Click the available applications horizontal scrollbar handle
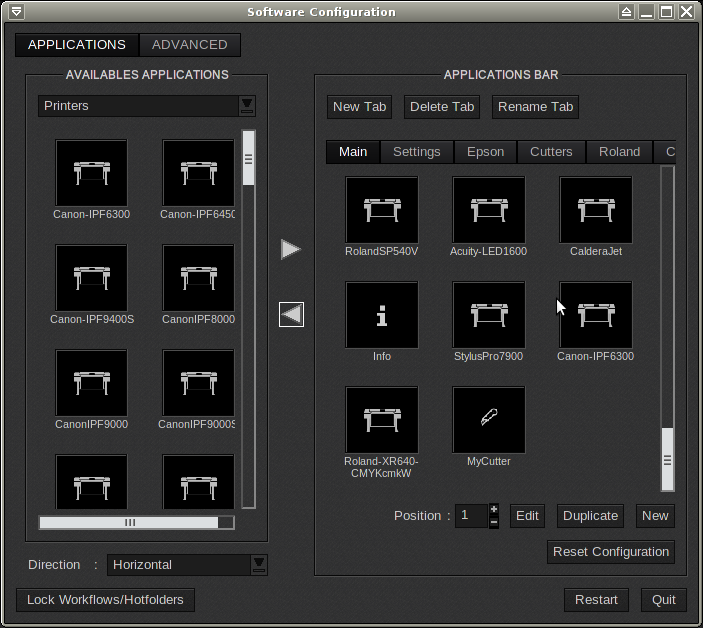The image size is (703, 628). pyautogui.click(x=130, y=523)
